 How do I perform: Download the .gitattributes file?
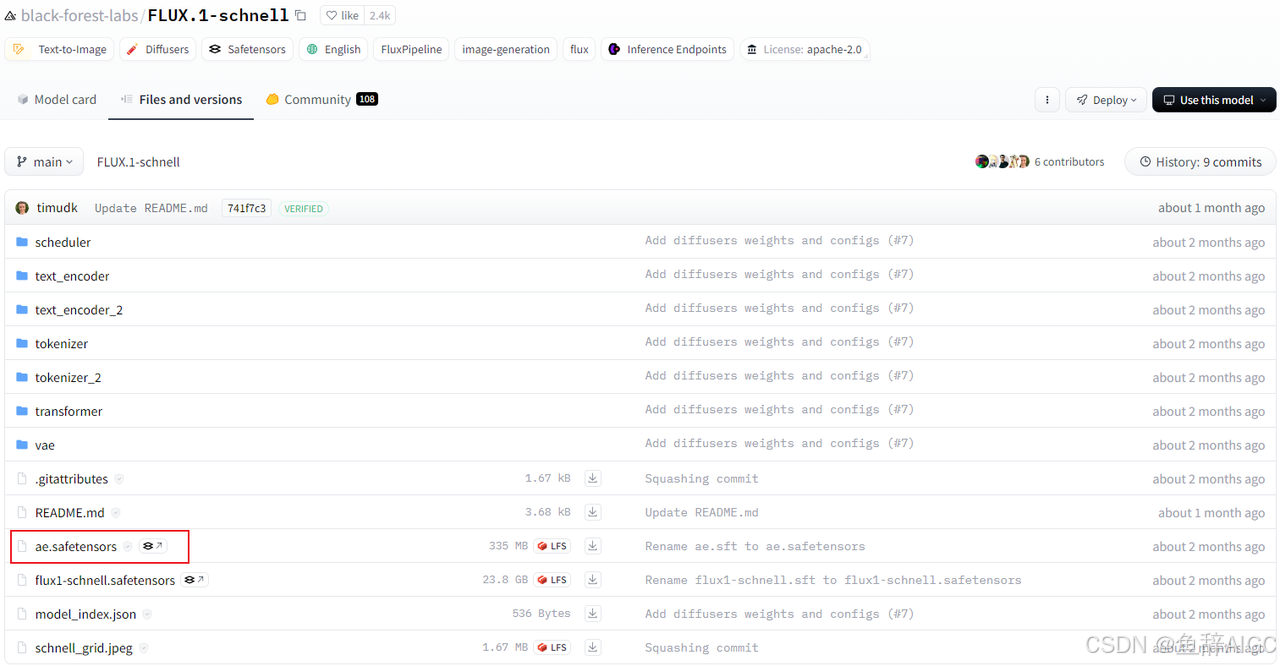coord(593,479)
